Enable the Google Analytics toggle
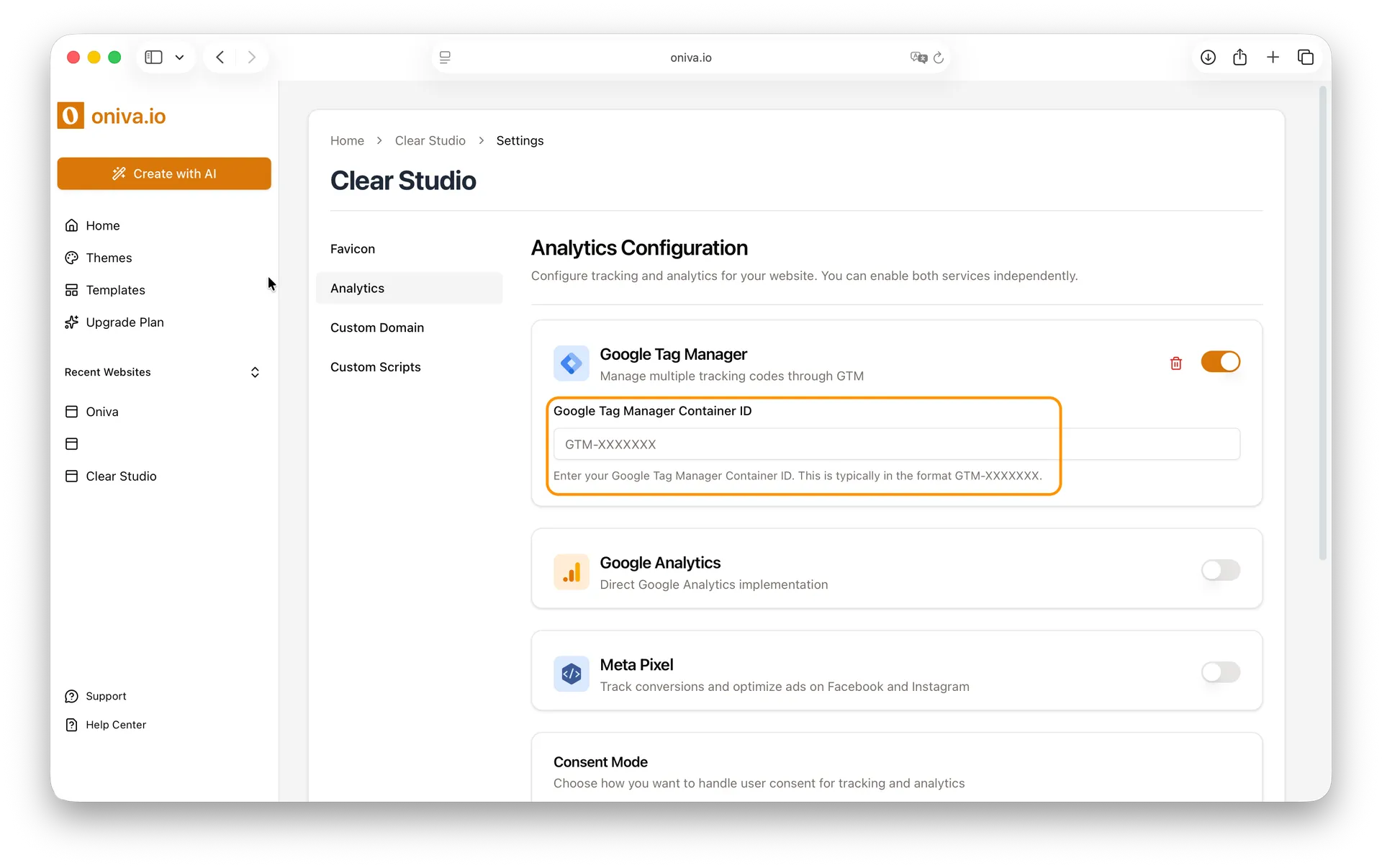This screenshot has width=1382, height=868. pyautogui.click(x=1221, y=571)
